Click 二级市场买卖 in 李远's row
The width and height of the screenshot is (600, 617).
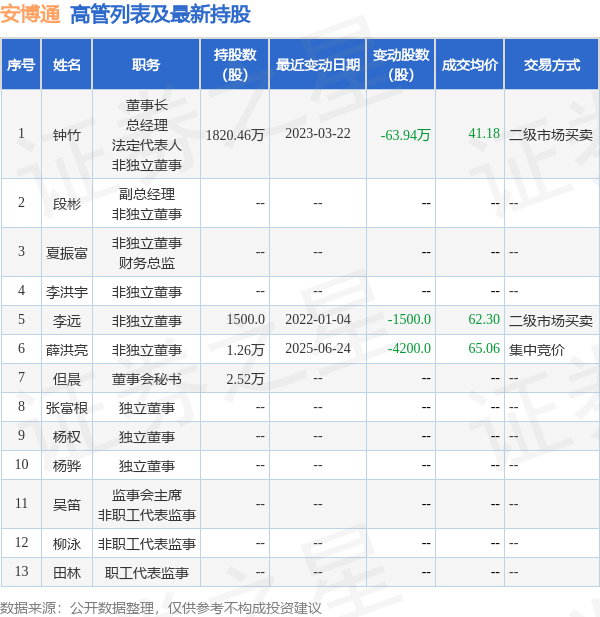coord(550,321)
